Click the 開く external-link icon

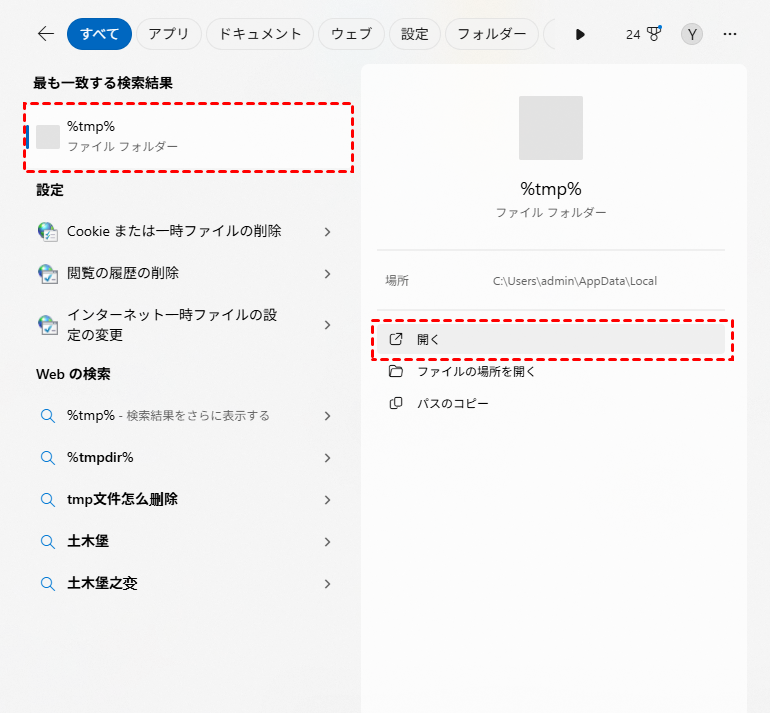[x=396, y=339]
